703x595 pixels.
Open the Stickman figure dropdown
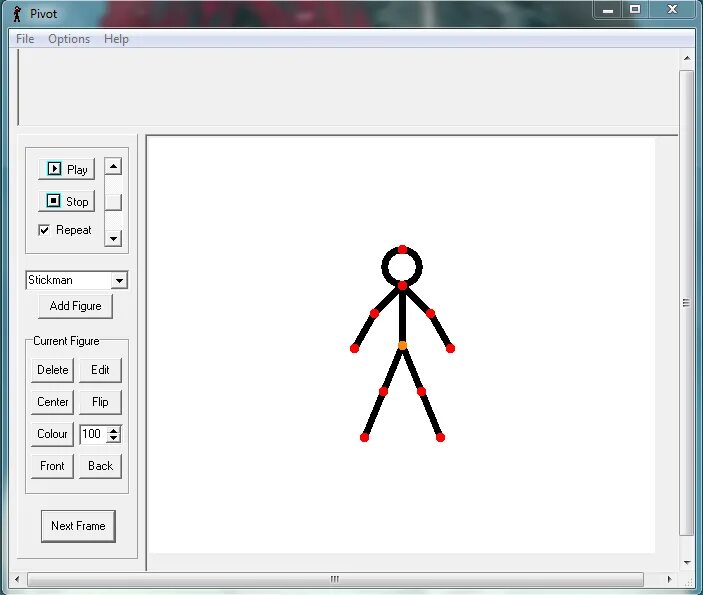119,281
